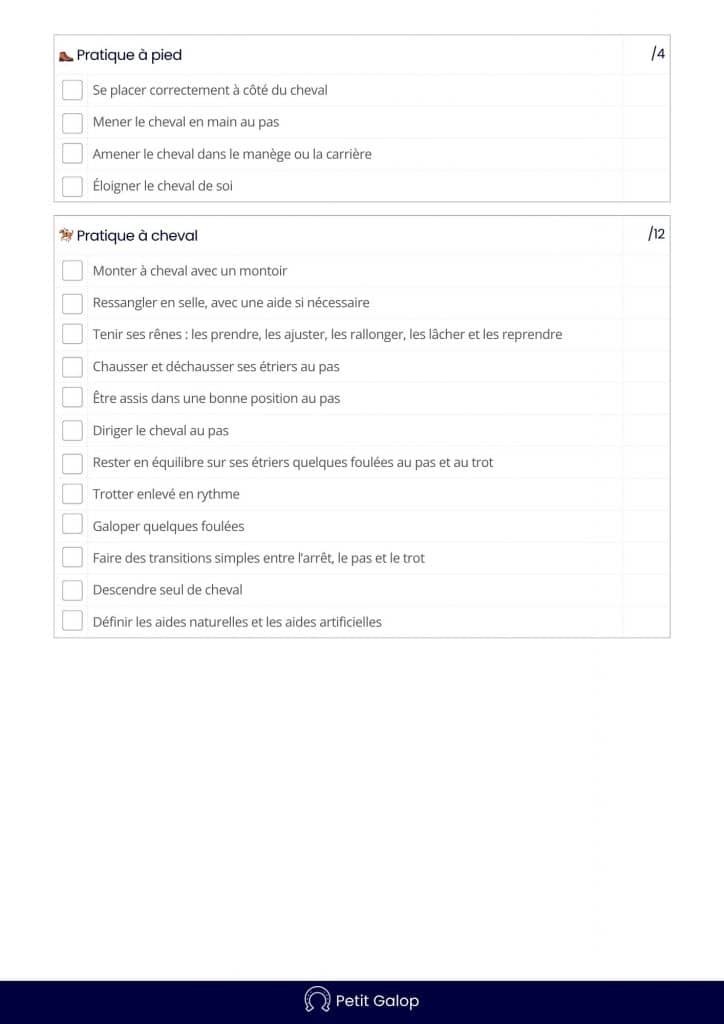Check 'Trotter enlevé en rythme' box
Viewport: 724px width, 1024px height.
[x=72, y=494]
